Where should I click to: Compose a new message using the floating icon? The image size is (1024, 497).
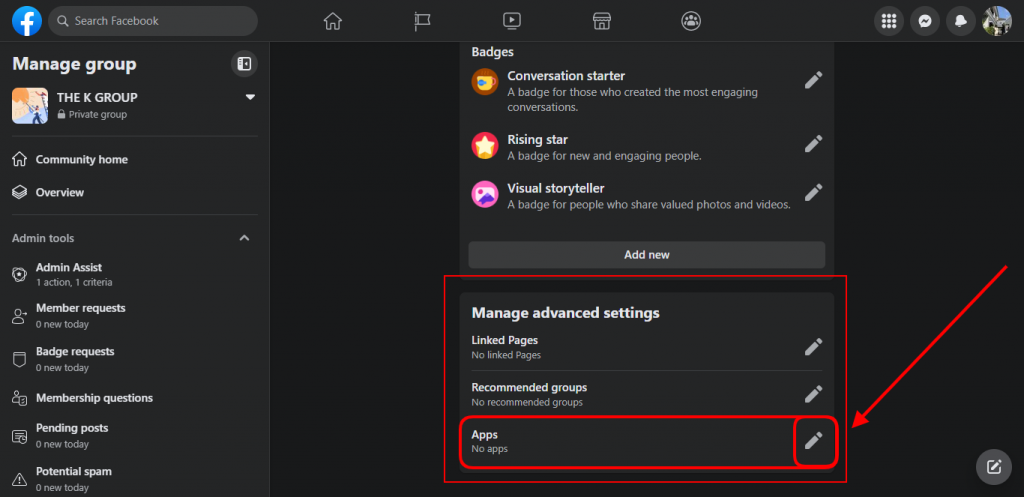[x=993, y=466]
